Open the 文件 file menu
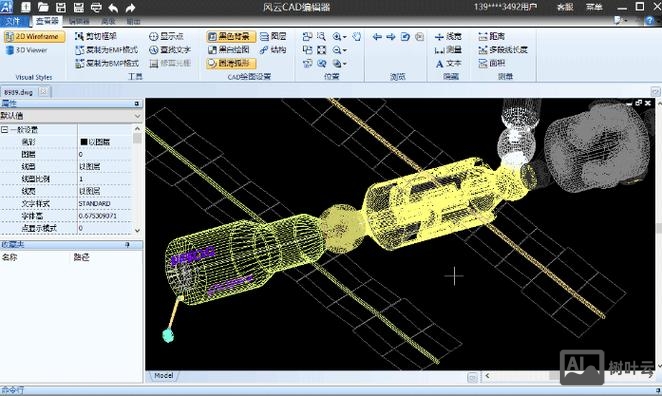The height and width of the screenshot is (396, 662). click(x=14, y=21)
